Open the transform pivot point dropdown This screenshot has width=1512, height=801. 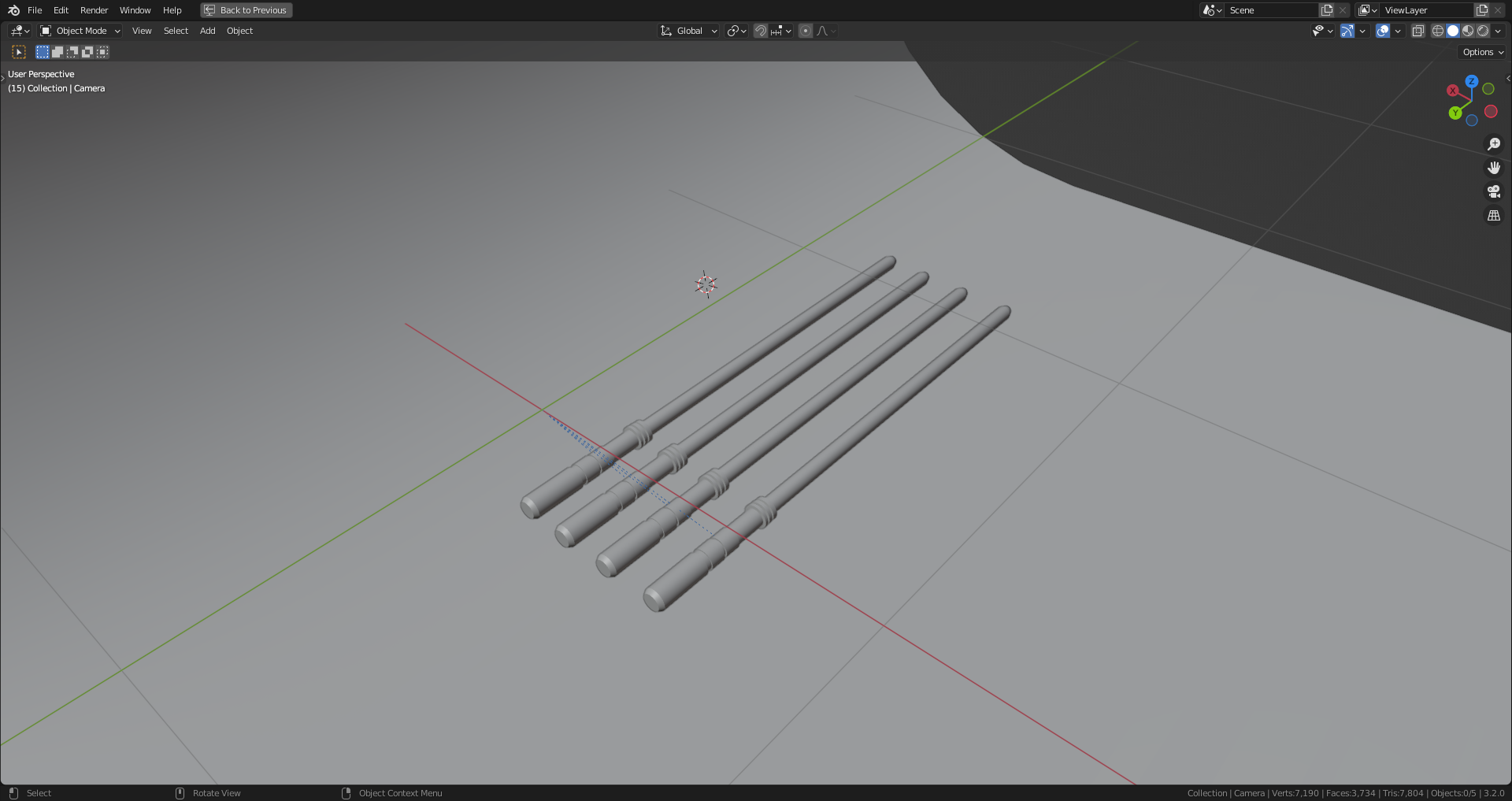[735, 31]
